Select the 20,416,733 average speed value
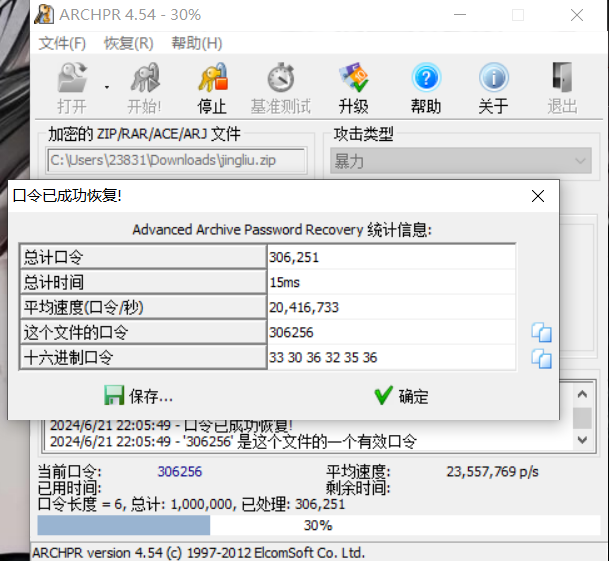The image size is (609, 561). [304, 308]
